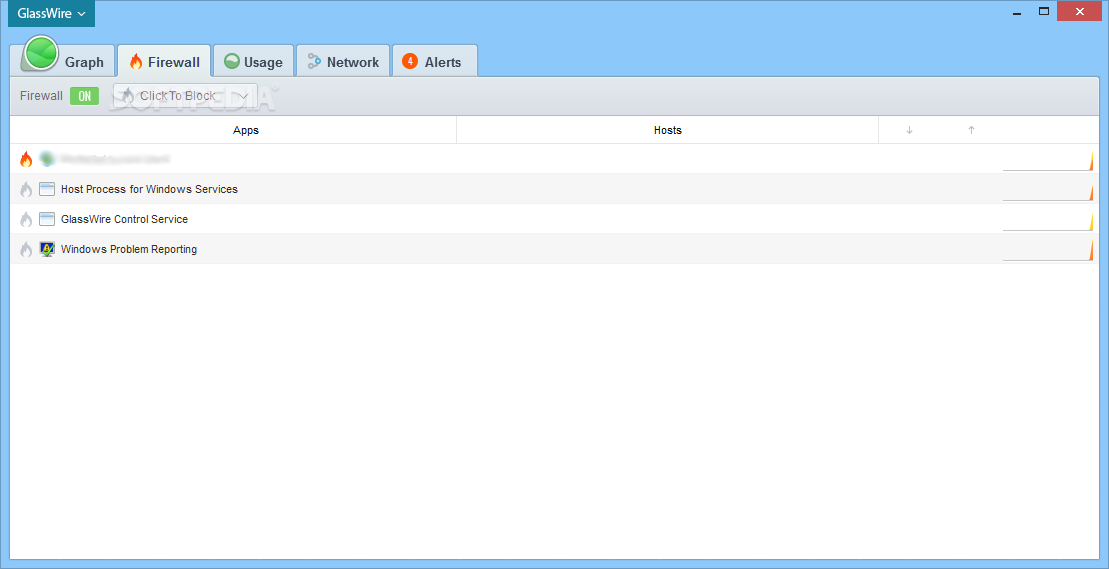The image size is (1109, 569).
Task: Click the Firewall label beside the ON switch
Action: pos(41,96)
